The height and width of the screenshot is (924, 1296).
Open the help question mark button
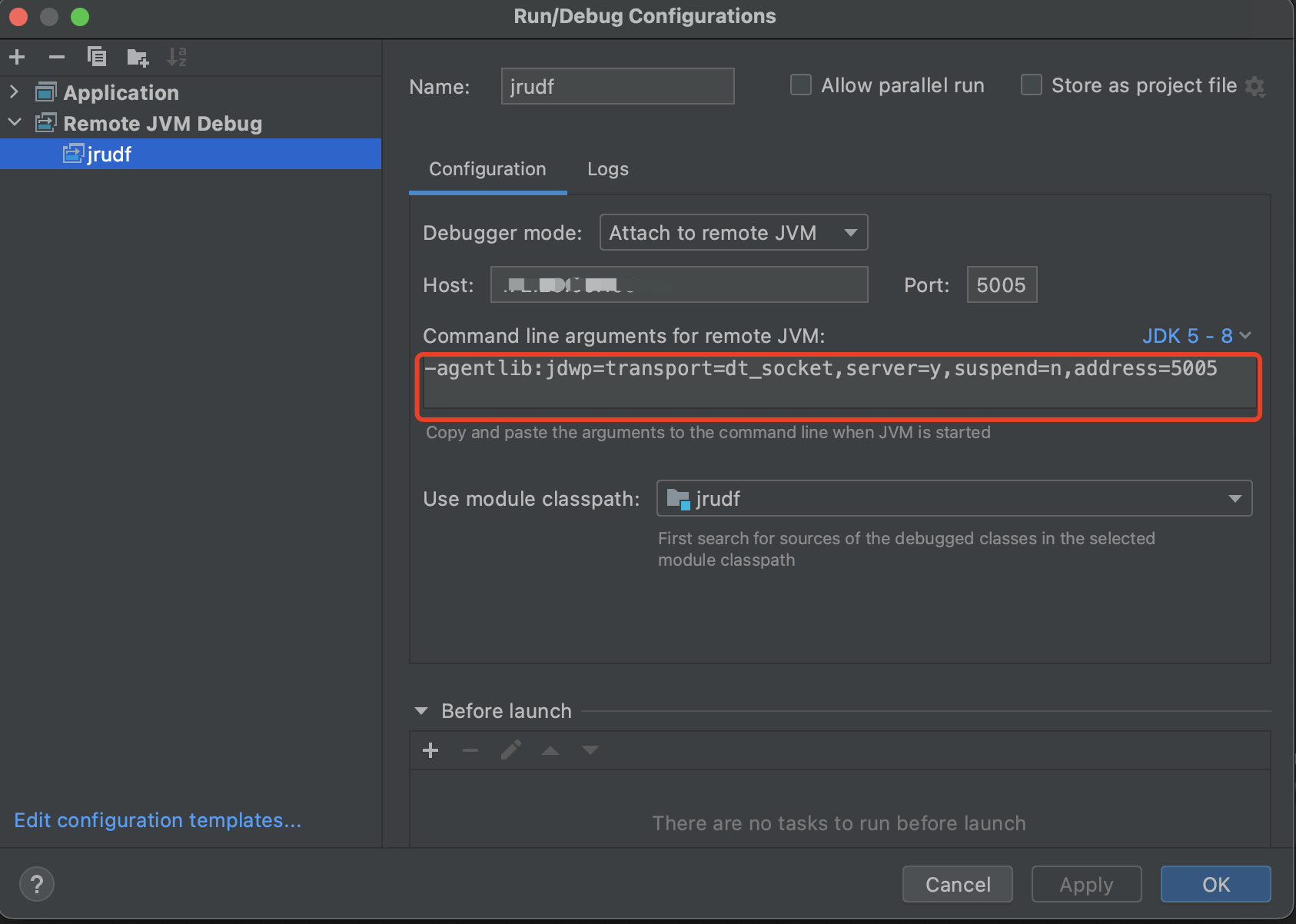pyautogui.click(x=37, y=884)
